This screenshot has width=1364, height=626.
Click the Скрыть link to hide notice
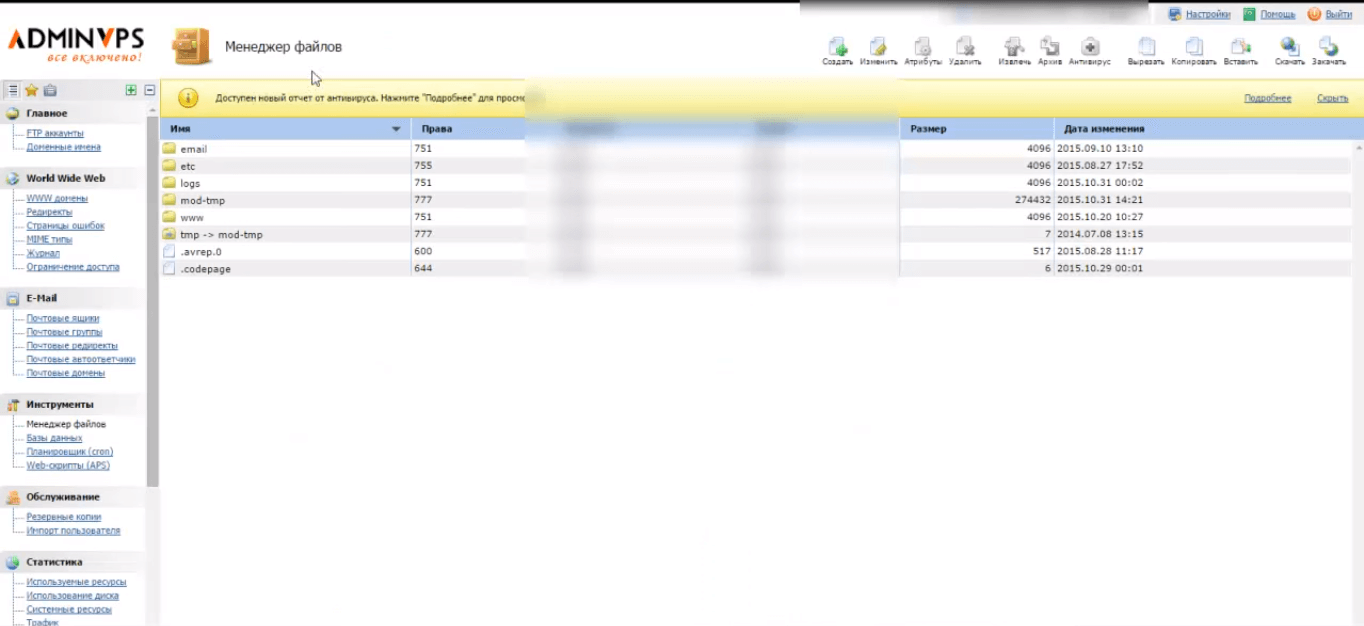pos(1332,98)
